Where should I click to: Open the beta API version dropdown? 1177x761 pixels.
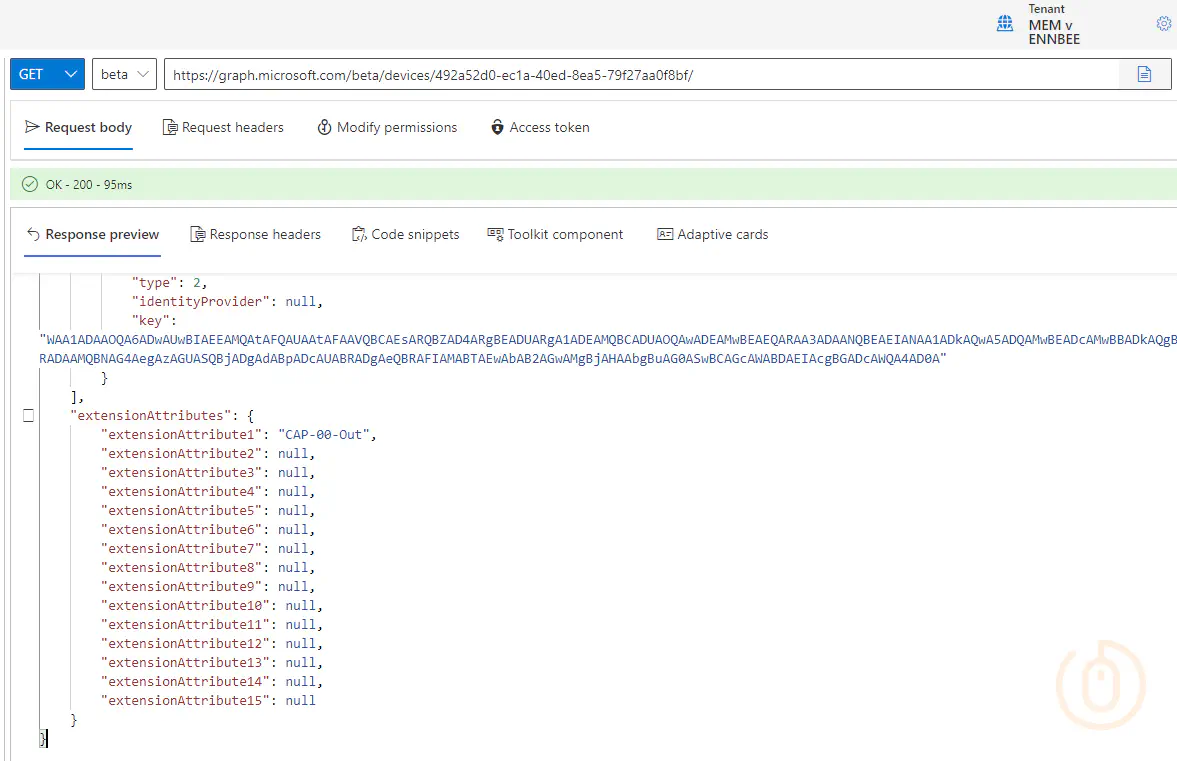(x=123, y=73)
